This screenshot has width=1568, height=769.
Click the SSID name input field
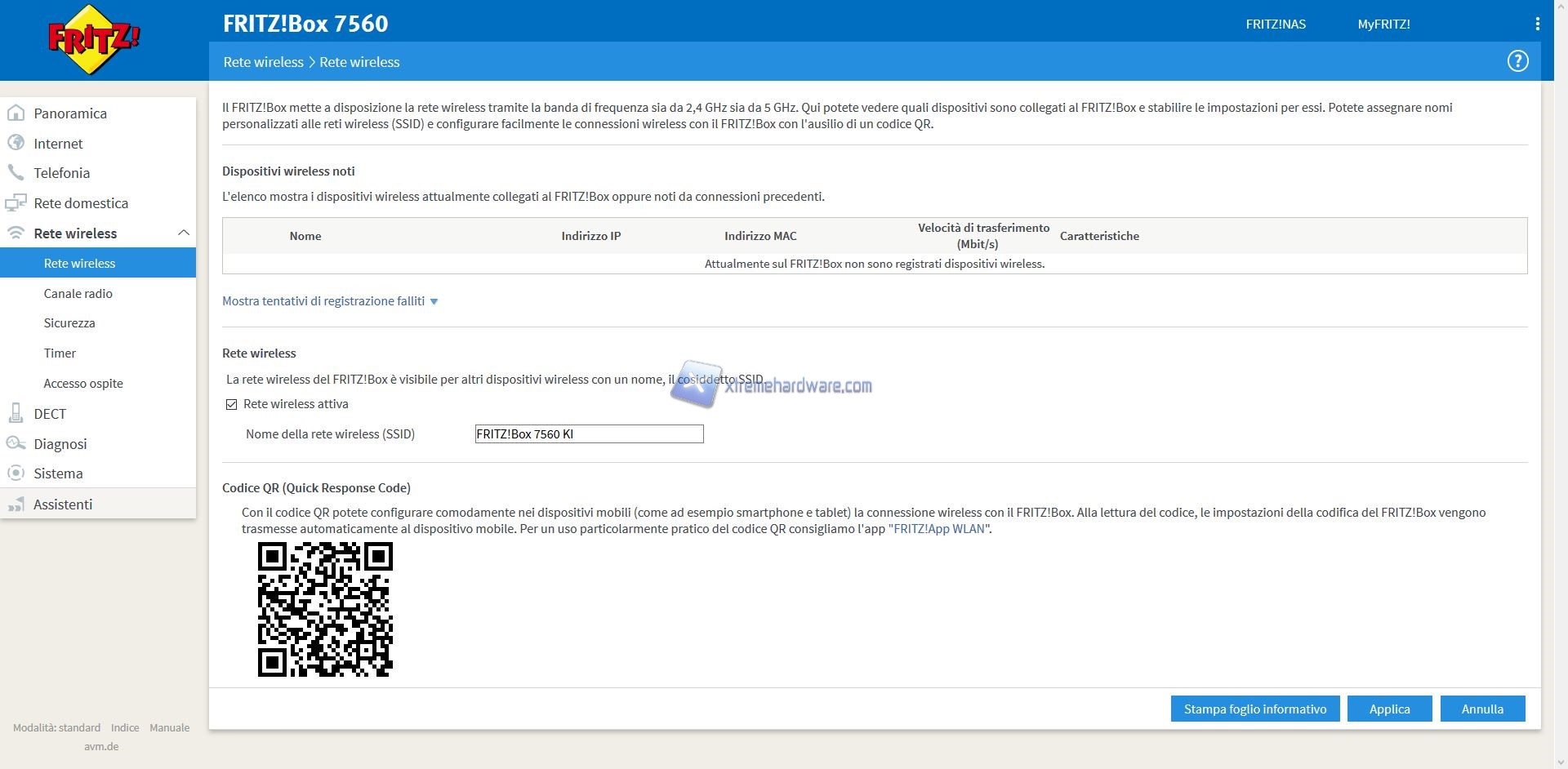(x=589, y=434)
